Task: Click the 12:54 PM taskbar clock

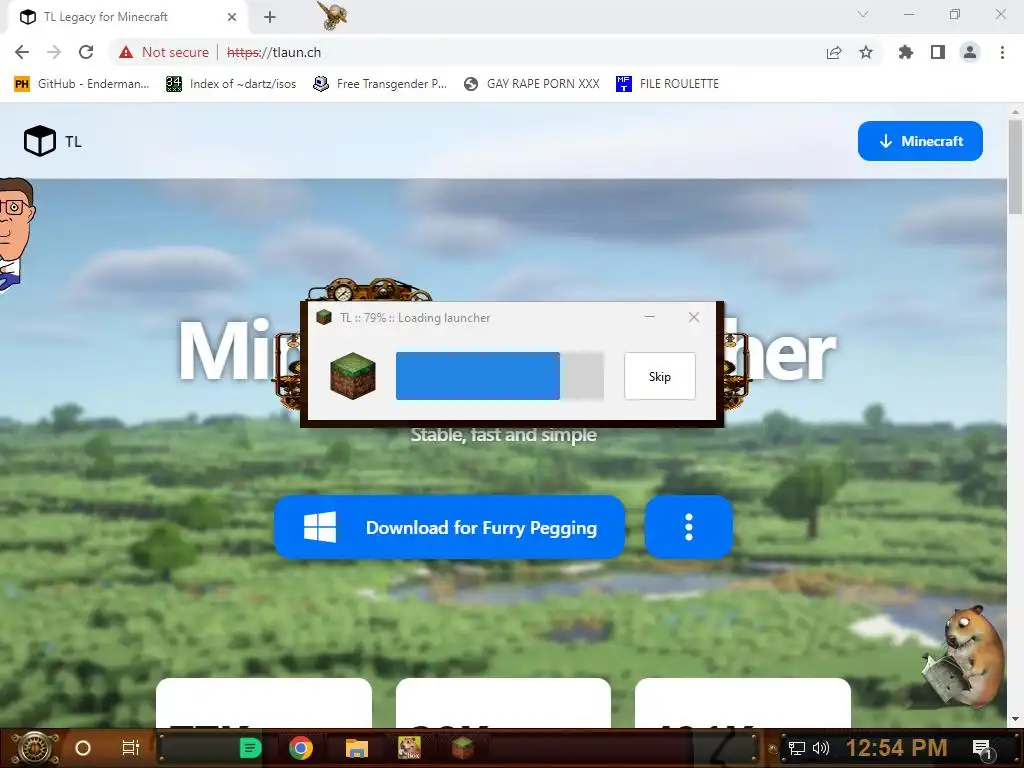Action: 897,748
